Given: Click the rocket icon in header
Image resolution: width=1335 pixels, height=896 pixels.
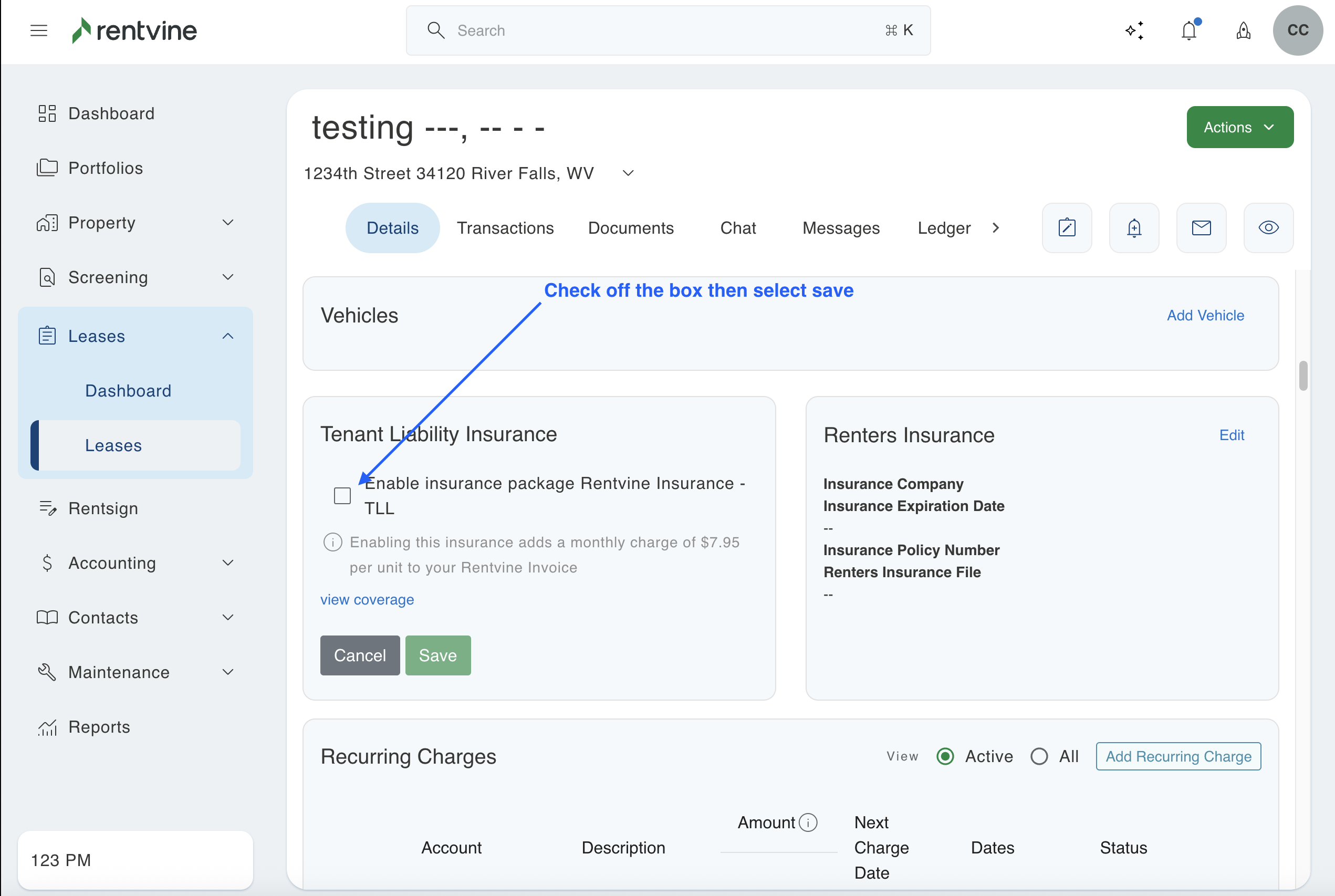Looking at the screenshot, I should [x=1243, y=30].
